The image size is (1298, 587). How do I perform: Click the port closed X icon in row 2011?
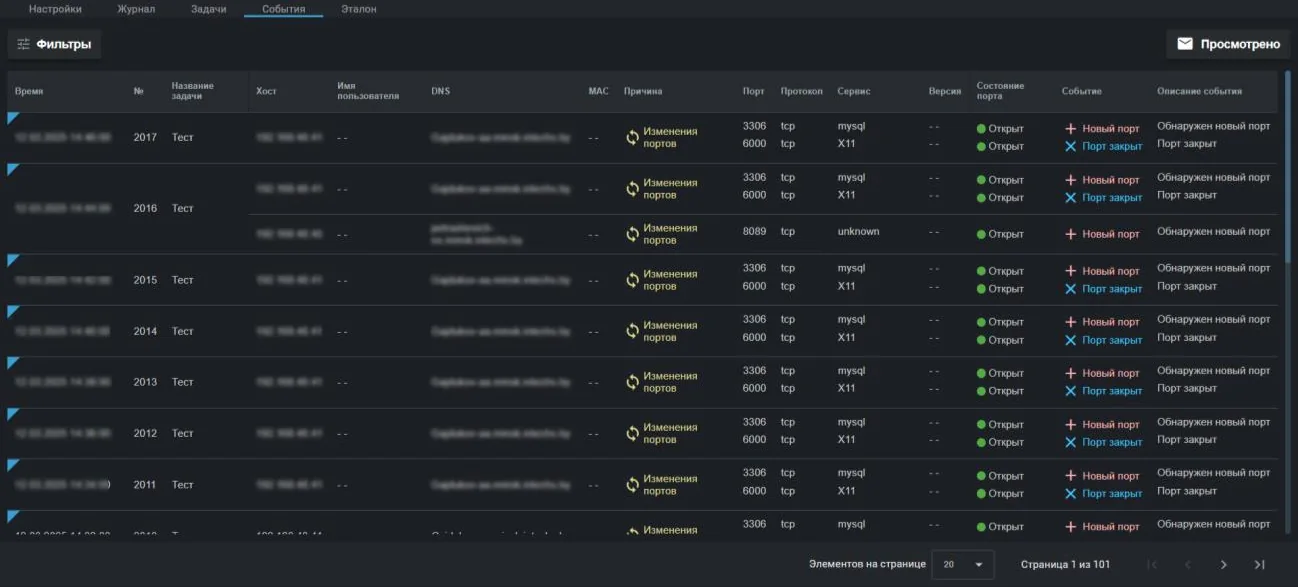[1070, 493]
